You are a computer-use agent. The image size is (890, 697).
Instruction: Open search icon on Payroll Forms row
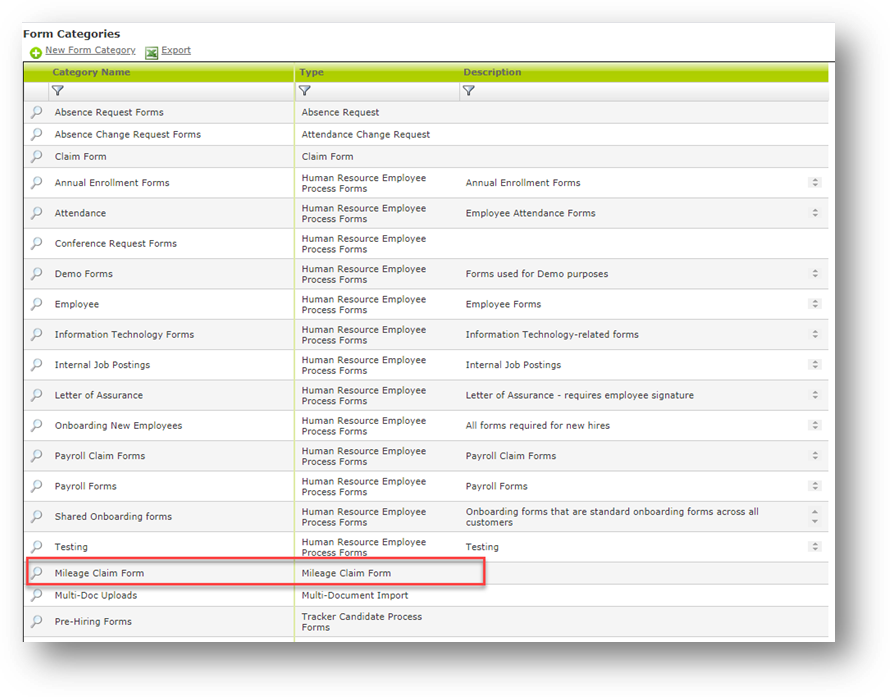tap(36, 486)
